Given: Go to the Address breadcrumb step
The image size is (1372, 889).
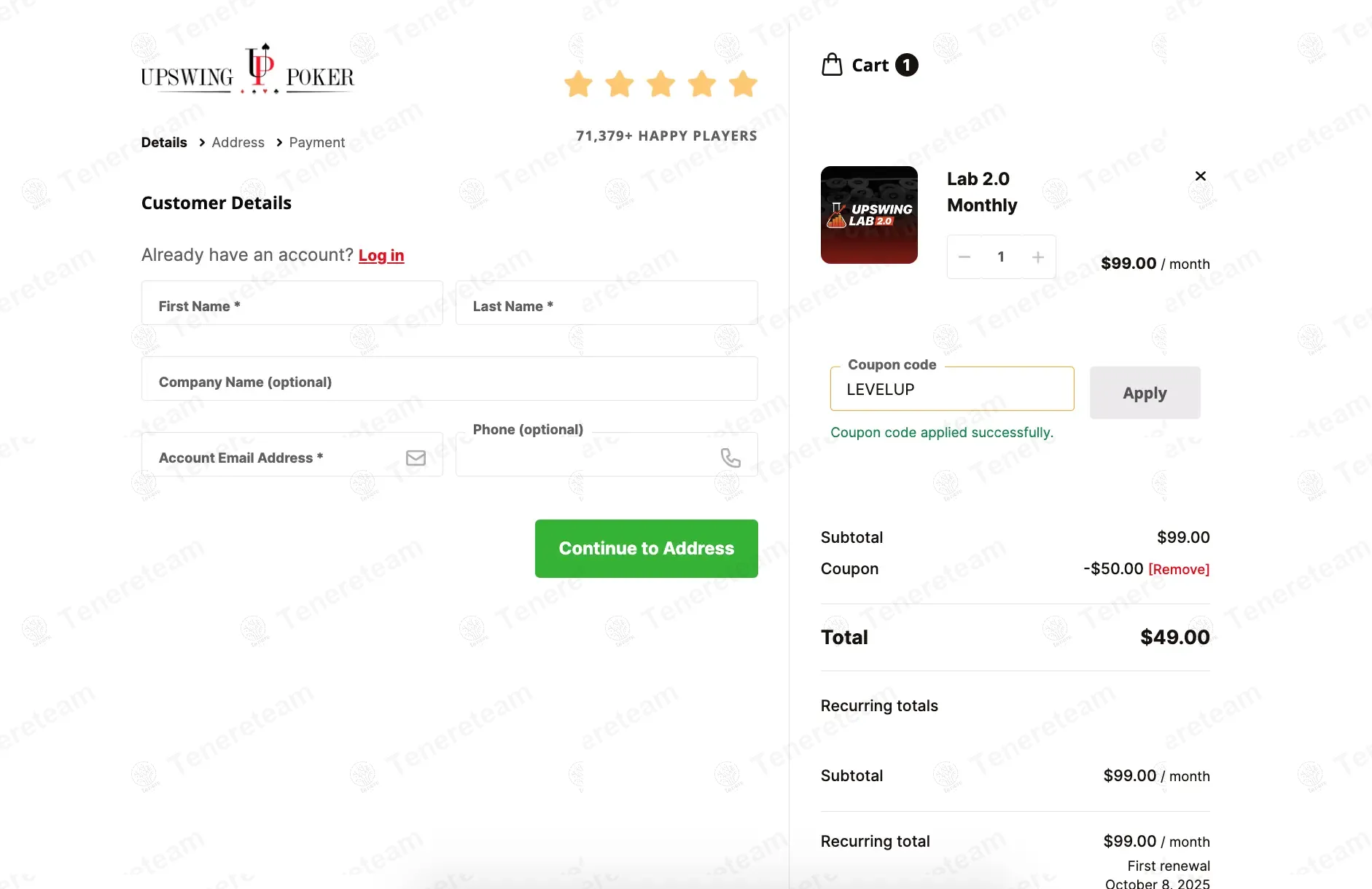Looking at the screenshot, I should tap(238, 142).
